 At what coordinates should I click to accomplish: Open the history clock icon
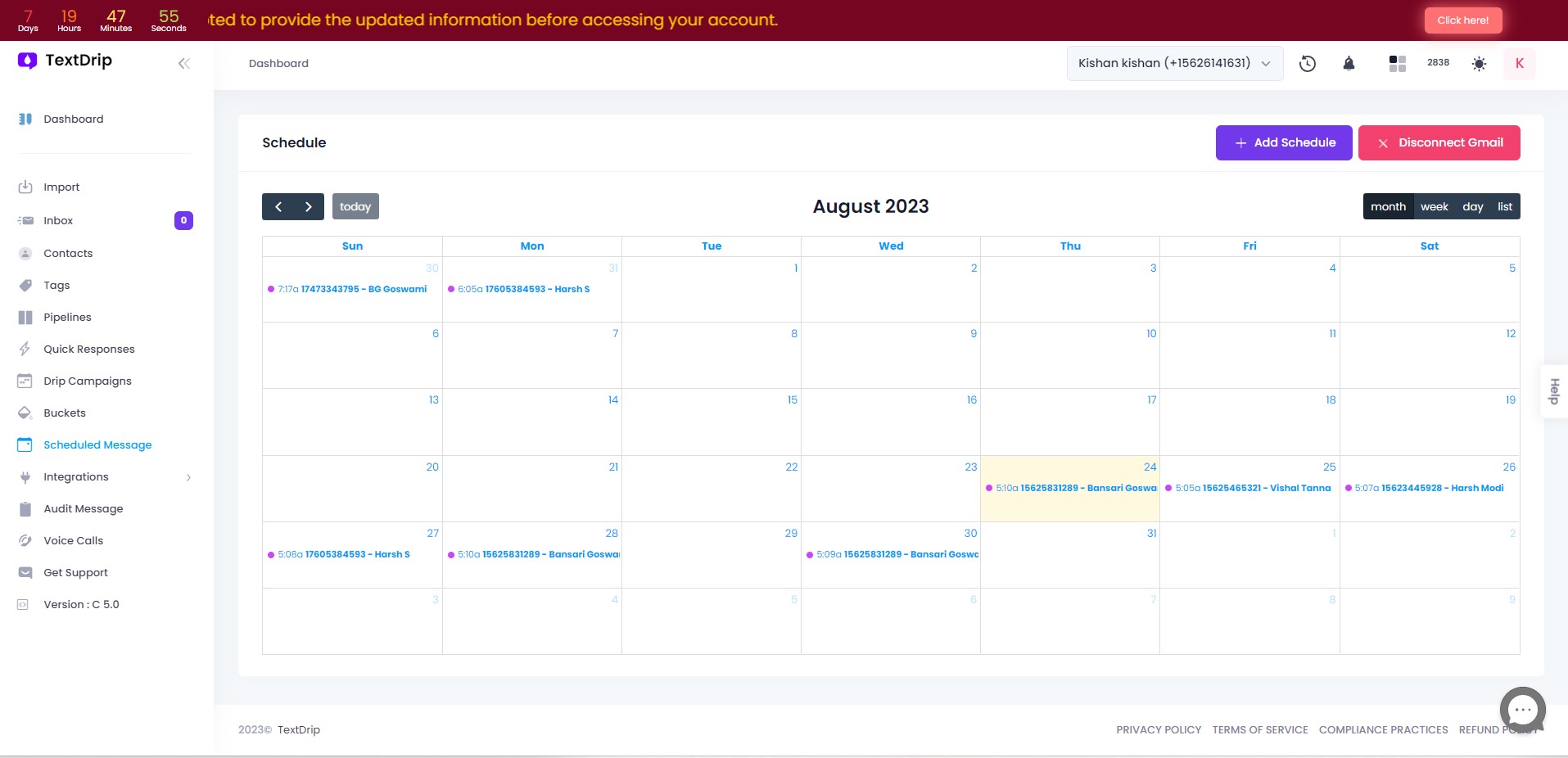(1308, 64)
